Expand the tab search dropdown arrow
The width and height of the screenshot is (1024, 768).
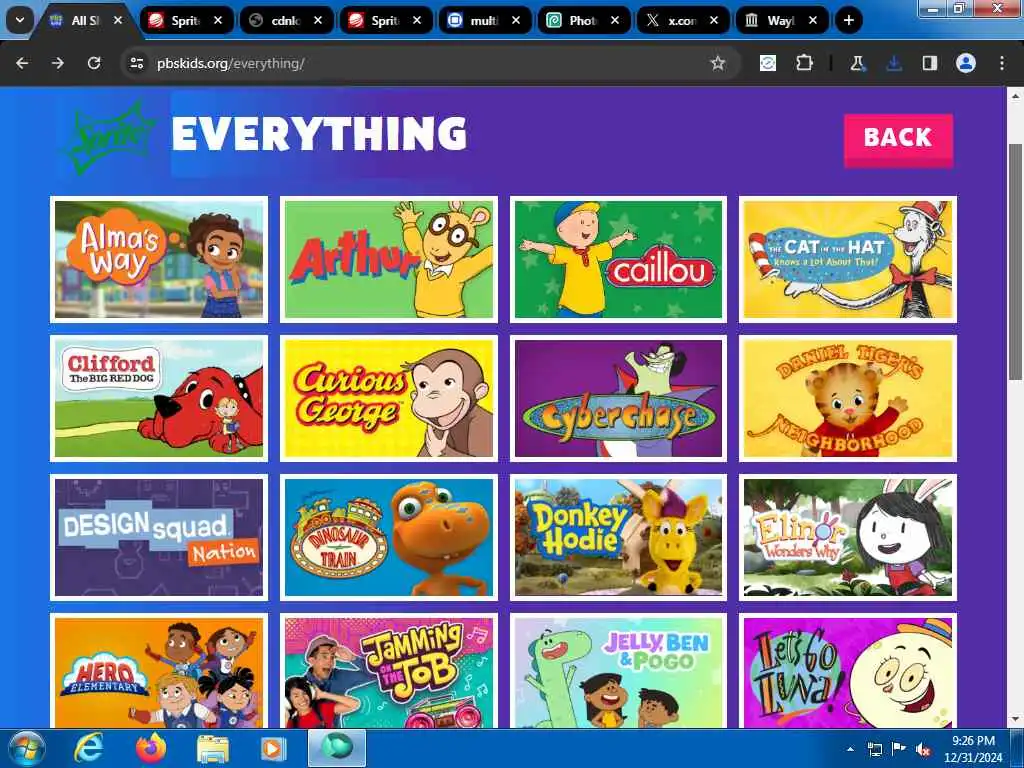[20, 20]
